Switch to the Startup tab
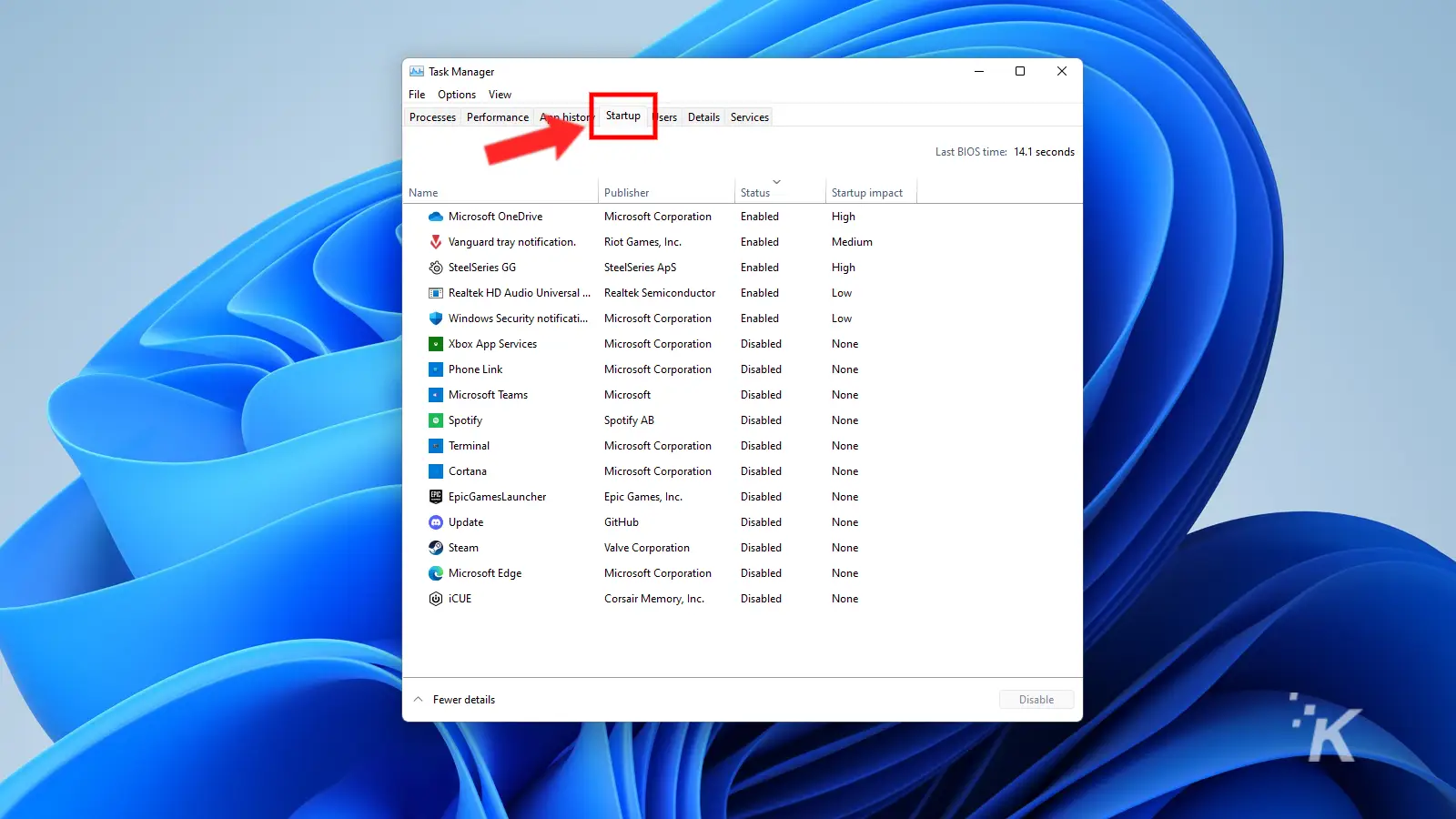Screen dimensions: 1456x819 tap(623, 116)
